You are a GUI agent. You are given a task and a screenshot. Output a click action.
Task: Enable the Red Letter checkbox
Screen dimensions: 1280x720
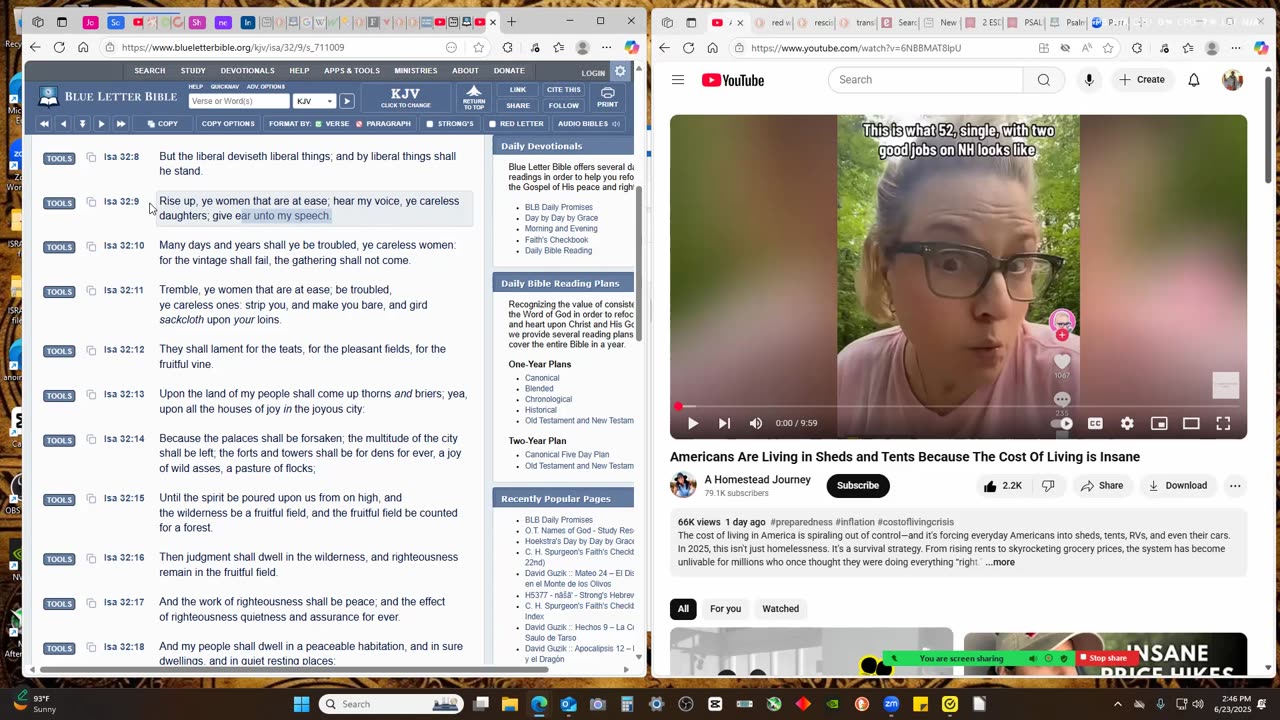(x=492, y=124)
